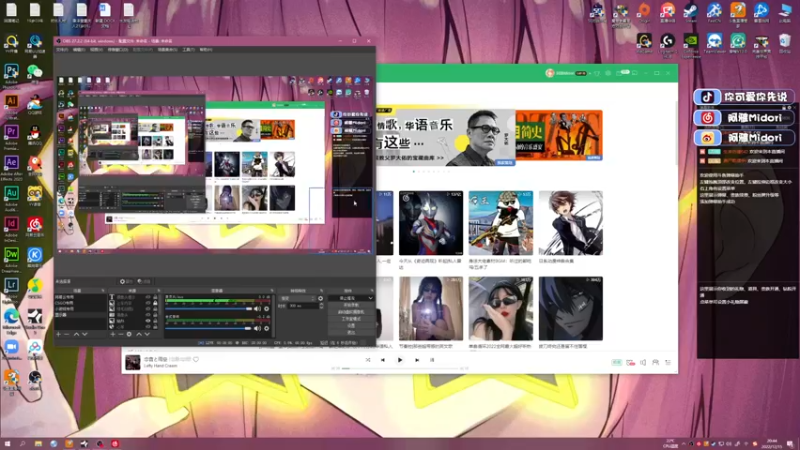Launch Adobe Photoshop from the desktop
This screenshot has width=800, height=450.
tap(11, 71)
